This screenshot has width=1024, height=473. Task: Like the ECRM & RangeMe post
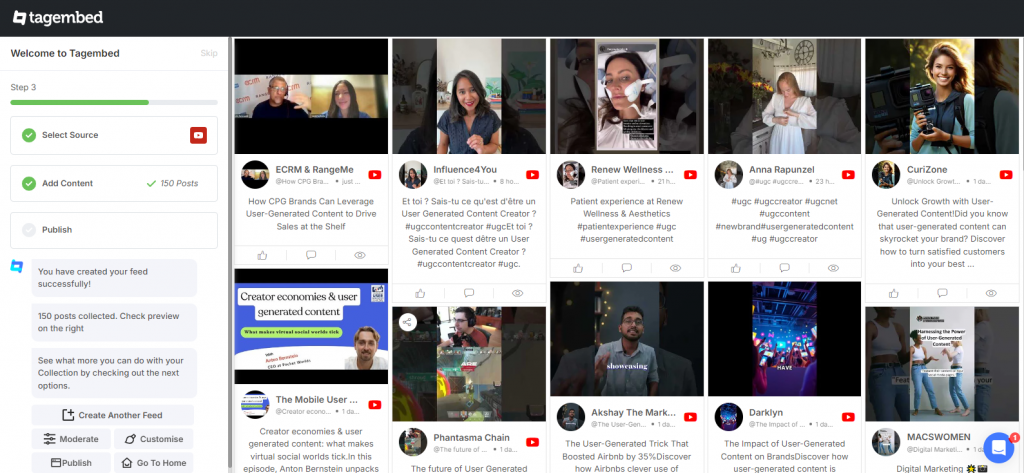click(263, 255)
